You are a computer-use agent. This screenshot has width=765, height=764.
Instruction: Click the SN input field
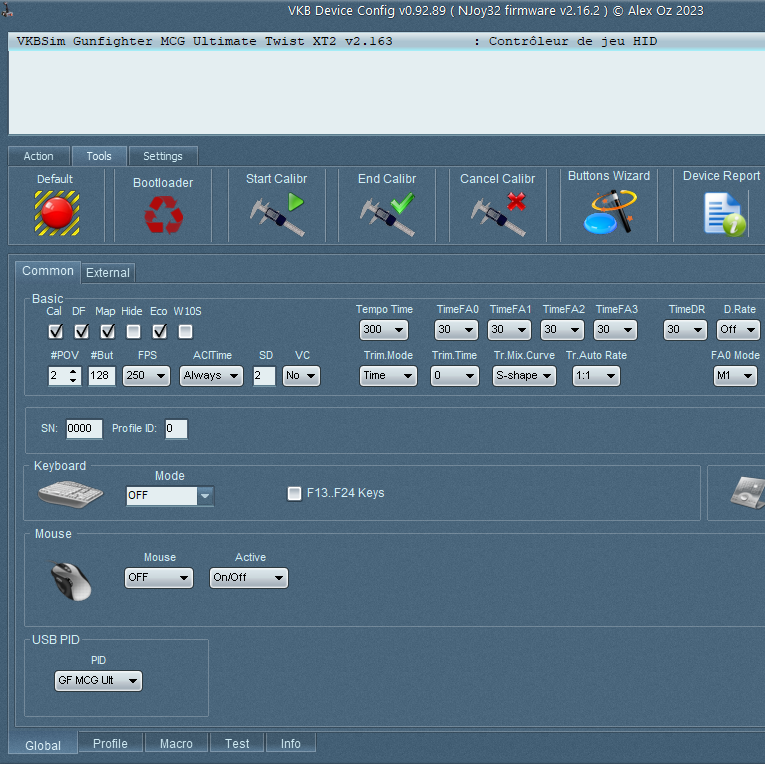point(84,429)
